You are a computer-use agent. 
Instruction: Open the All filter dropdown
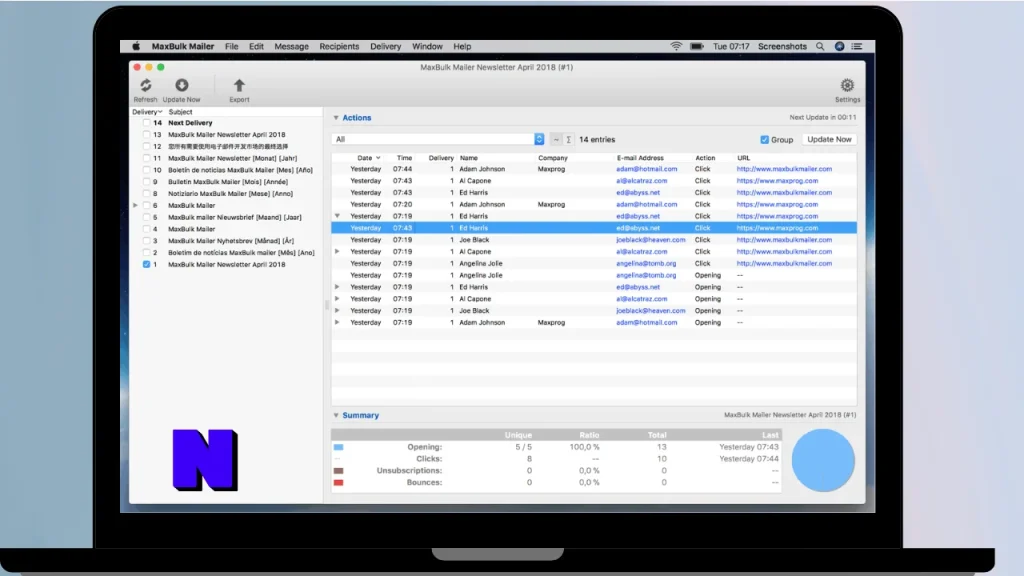[438, 139]
